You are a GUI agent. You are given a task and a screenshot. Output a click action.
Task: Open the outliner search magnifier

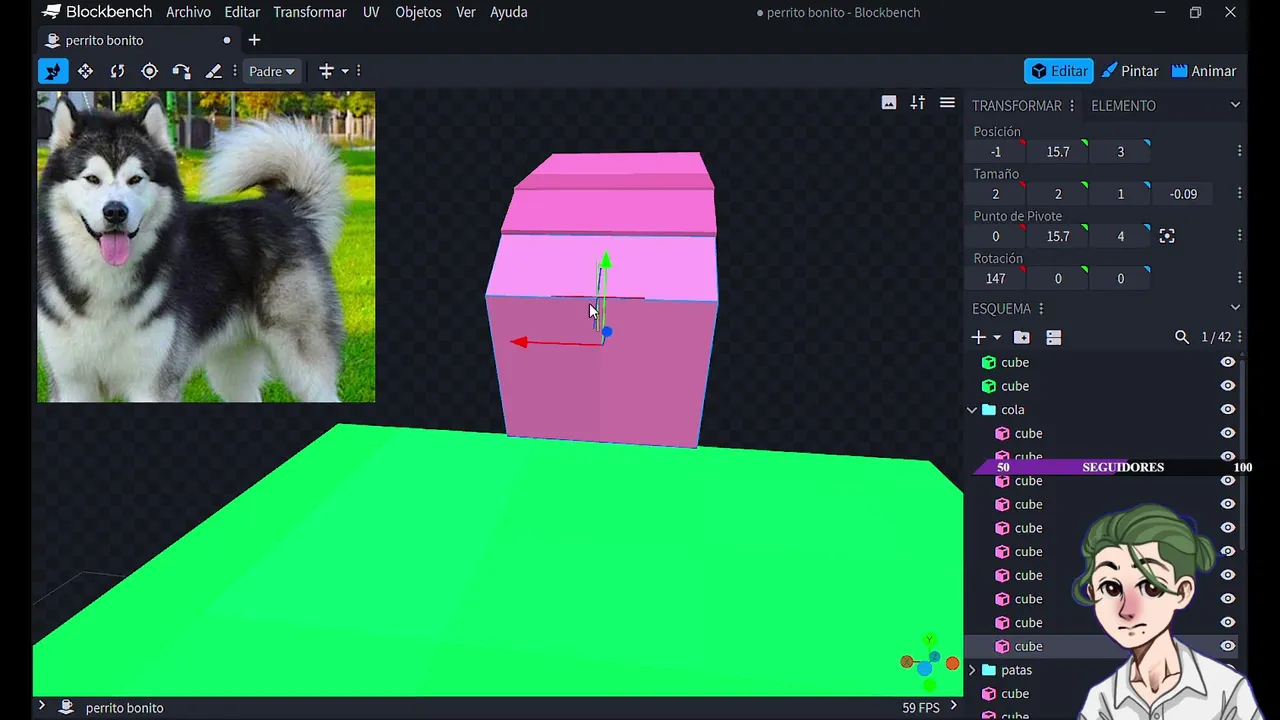click(1182, 337)
